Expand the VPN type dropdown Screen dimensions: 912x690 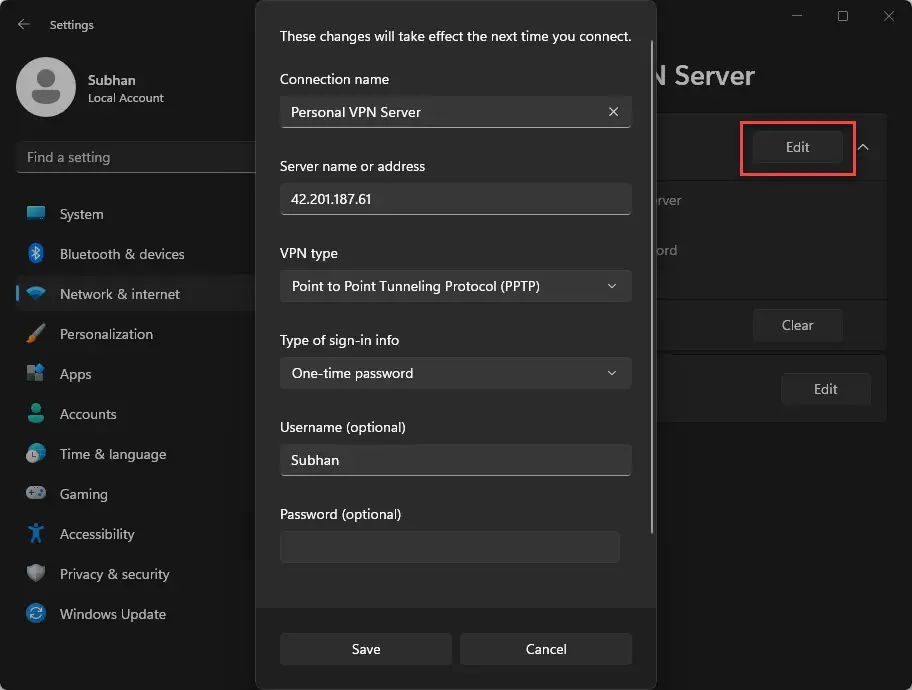tap(455, 286)
